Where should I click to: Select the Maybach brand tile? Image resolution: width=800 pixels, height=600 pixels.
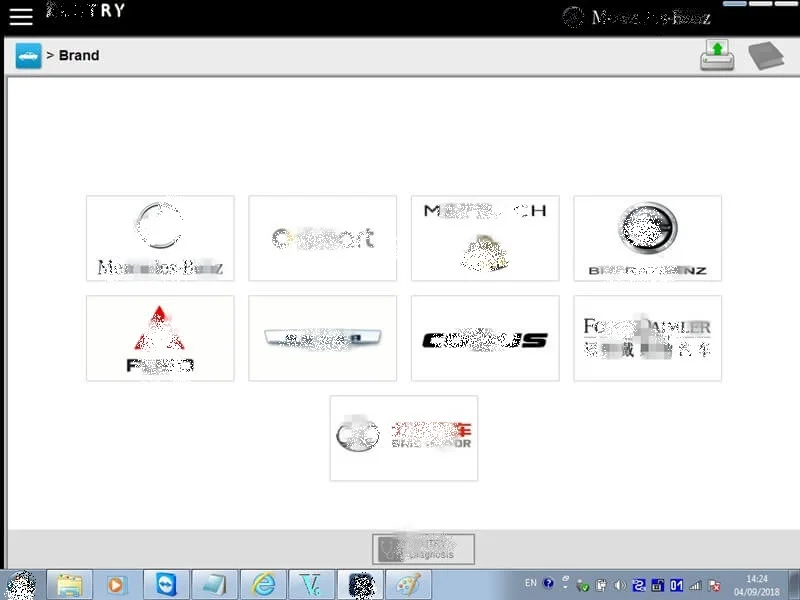point(485,238)
